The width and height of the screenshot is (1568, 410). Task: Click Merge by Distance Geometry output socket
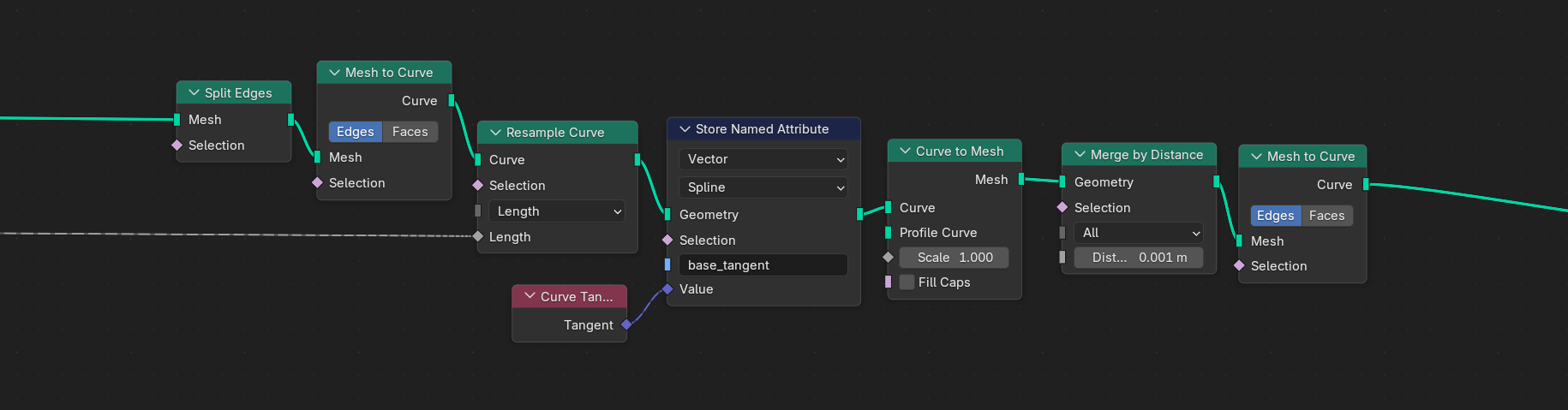pyautogui.click(x=1217, y=181)
